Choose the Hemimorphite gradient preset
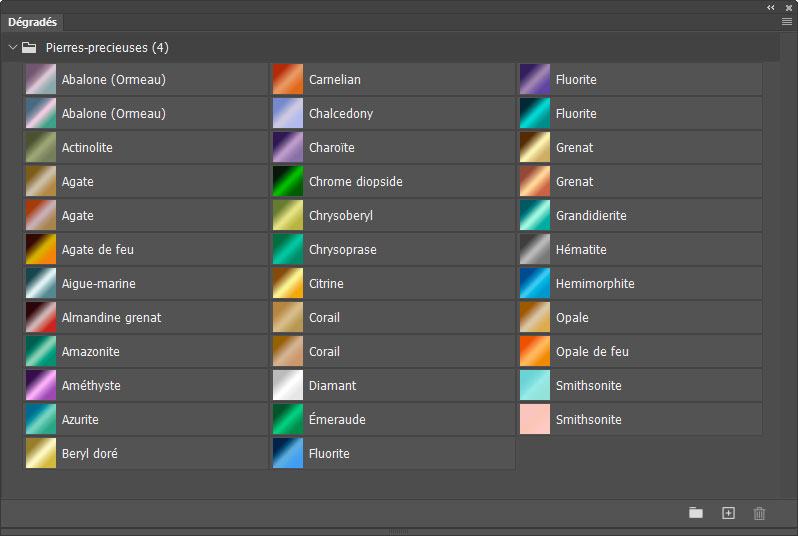This screenshot has width=798, height=536. click(535, 284)
